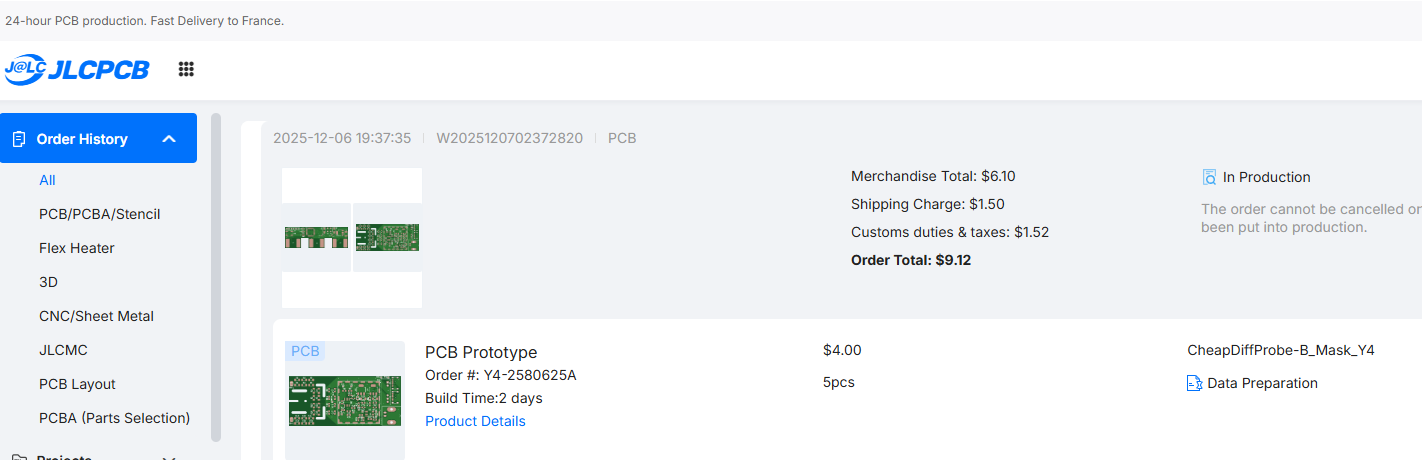Click the sidebar vertical scrollbar
Screen dimensions: 1422x460
click(216, 277)
